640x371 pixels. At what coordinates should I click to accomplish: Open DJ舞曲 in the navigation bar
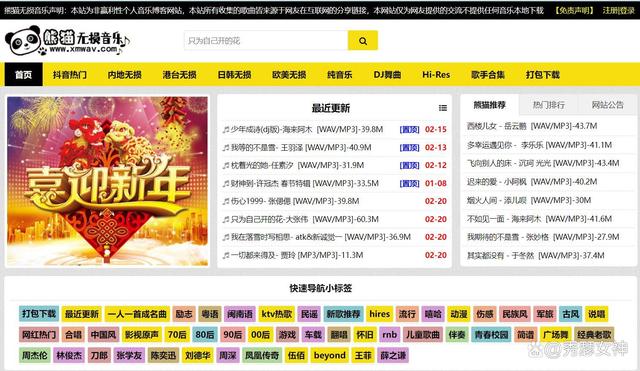387,75
